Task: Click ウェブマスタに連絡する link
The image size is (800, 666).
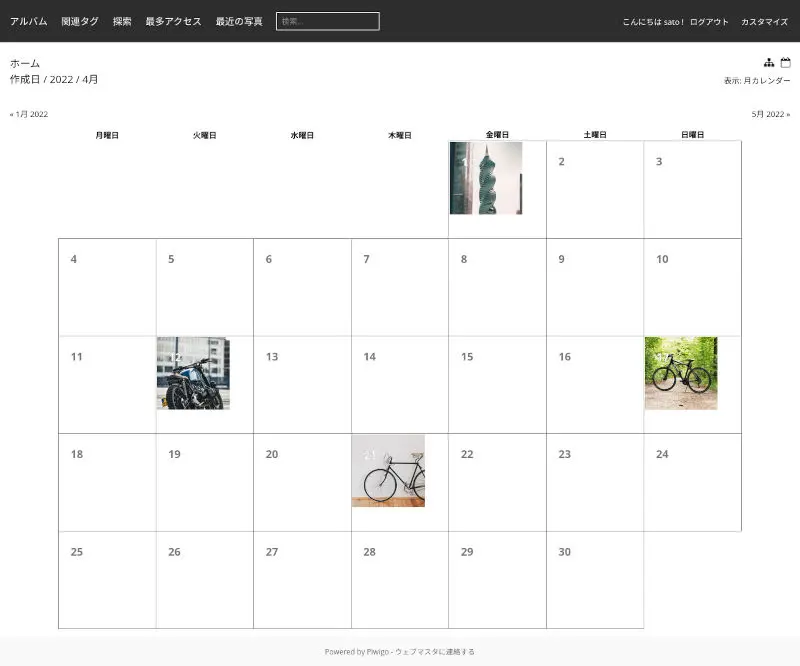Action: pyautogui.click(x=435, y=652)
